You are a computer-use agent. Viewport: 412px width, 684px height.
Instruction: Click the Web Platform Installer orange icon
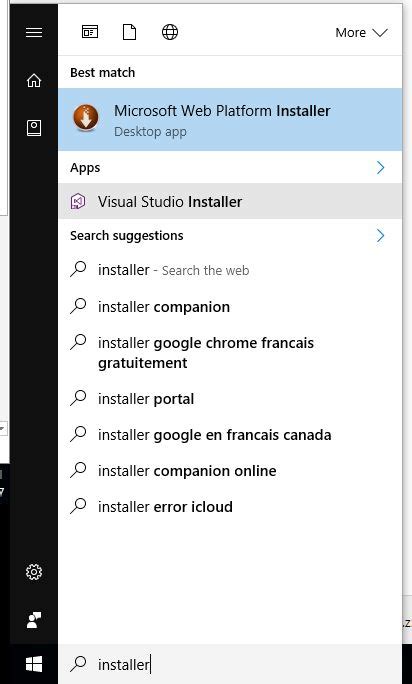click(86, 118)
